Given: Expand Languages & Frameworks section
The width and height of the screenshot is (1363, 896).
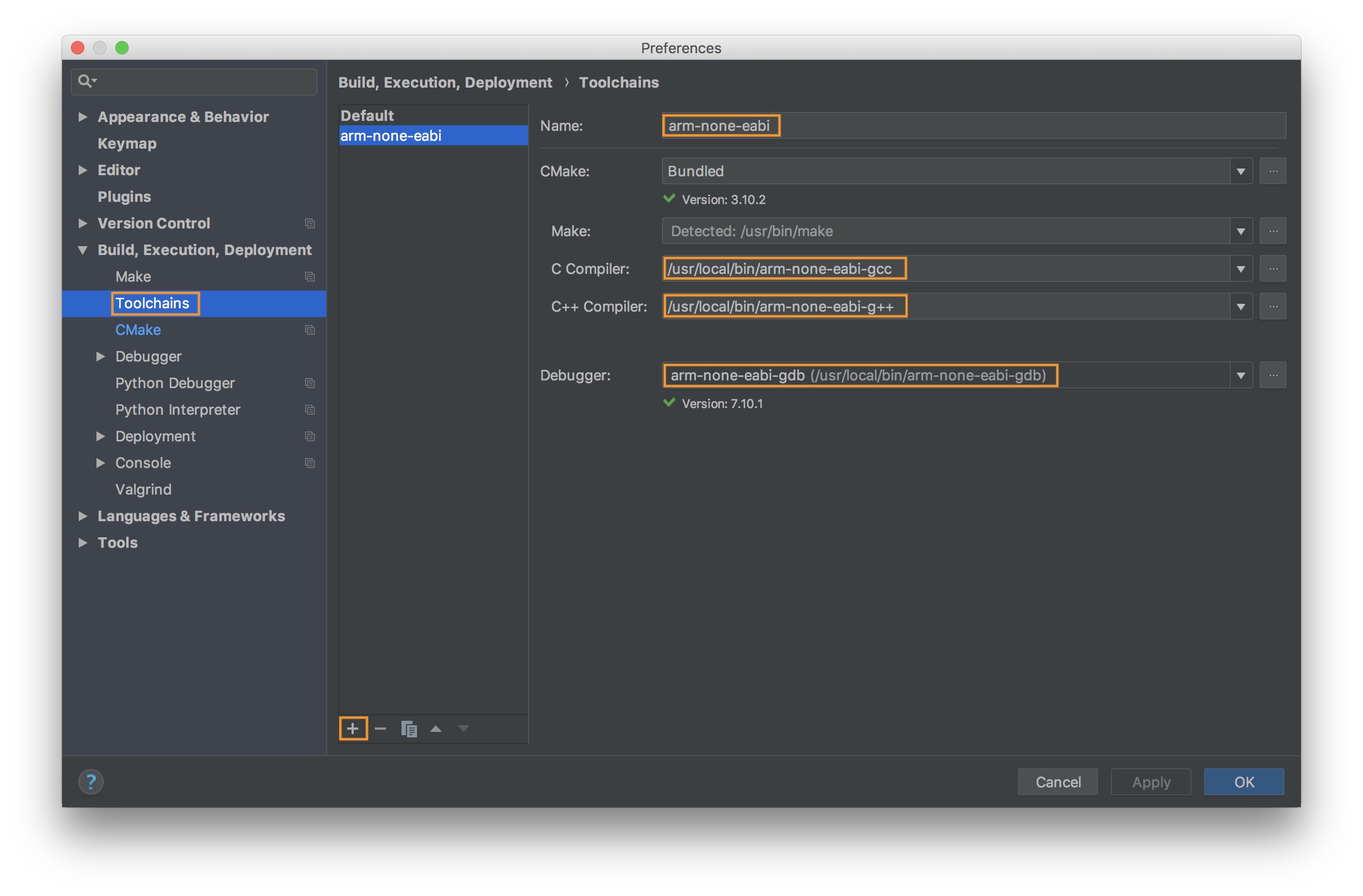Looking at the screenshot, I should click(x=83, y=516).
